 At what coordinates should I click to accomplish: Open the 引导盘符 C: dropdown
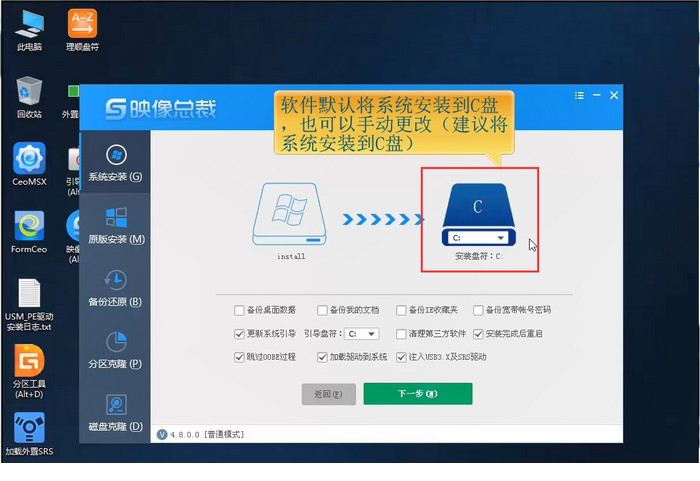[x=362, y=334]
